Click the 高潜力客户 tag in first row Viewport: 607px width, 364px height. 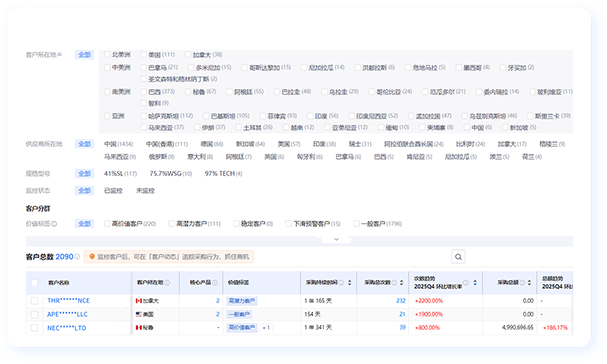[242, 301]
